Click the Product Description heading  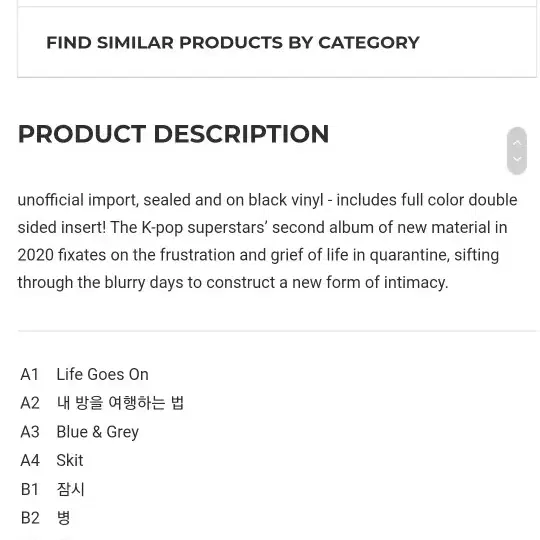pos(173,134)
